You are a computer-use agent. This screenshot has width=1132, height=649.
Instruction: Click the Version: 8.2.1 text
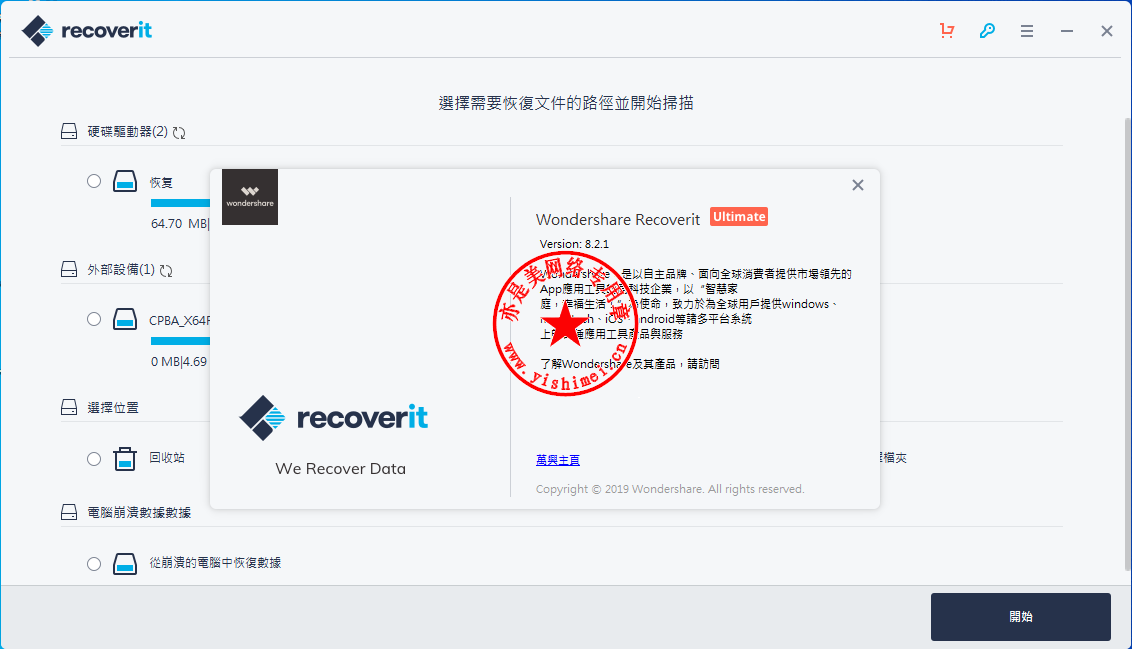click(x=574, y=244)
